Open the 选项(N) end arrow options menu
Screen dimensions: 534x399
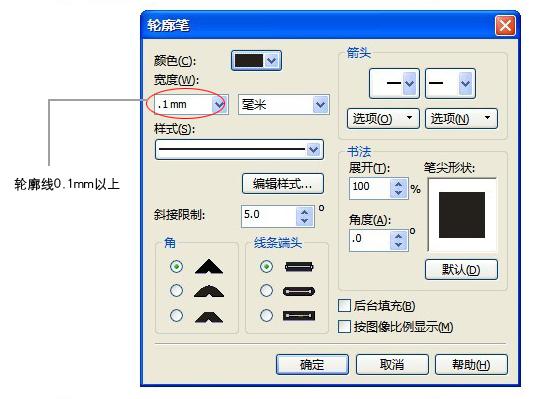(x=461, y=118)
